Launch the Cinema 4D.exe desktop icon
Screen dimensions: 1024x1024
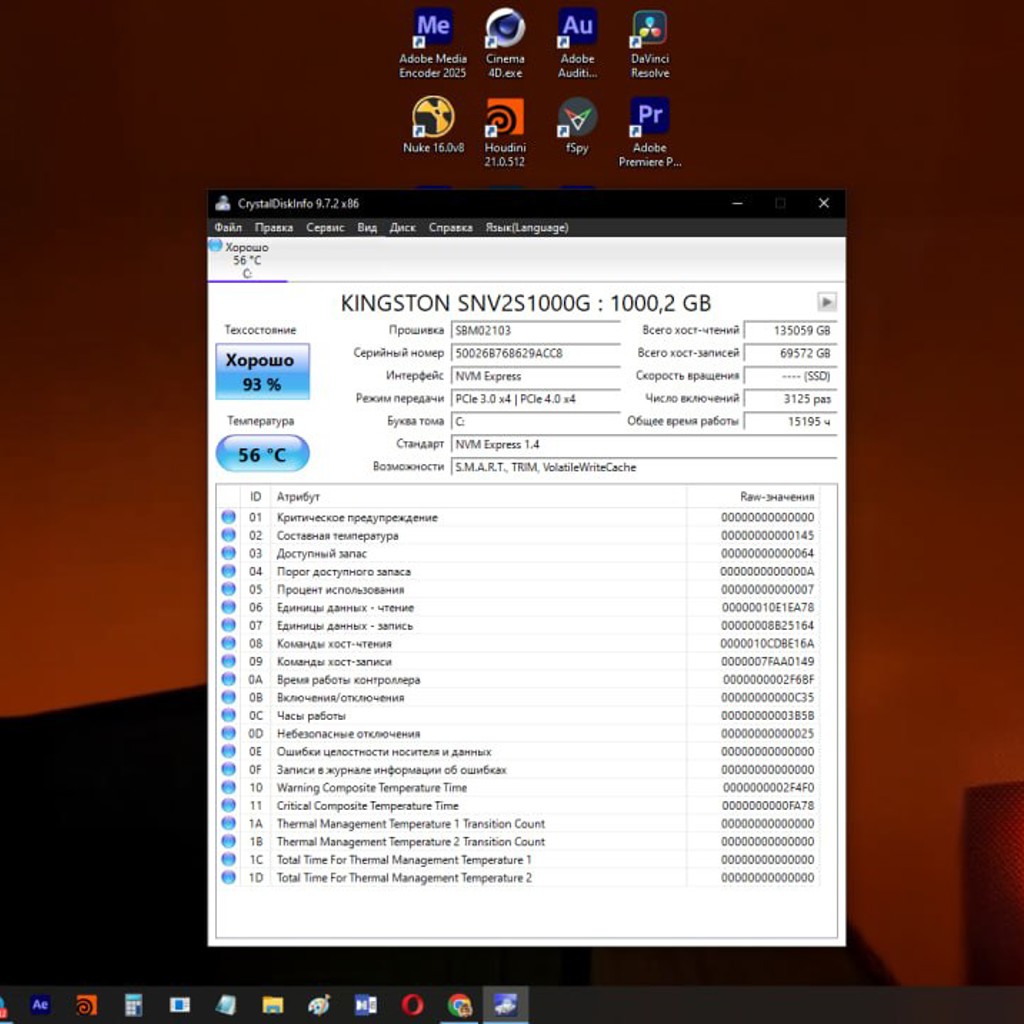click(x=505, y=43)
